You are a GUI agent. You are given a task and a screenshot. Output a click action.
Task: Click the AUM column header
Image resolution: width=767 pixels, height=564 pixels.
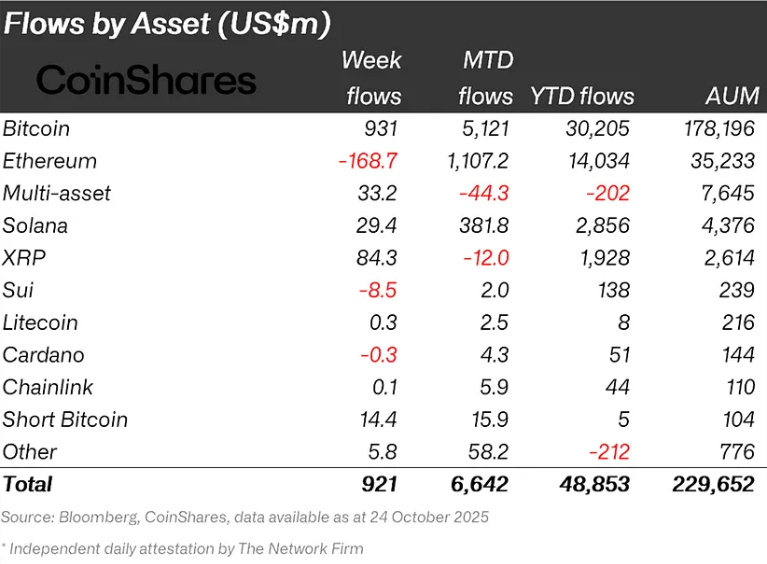coord(732,96)
